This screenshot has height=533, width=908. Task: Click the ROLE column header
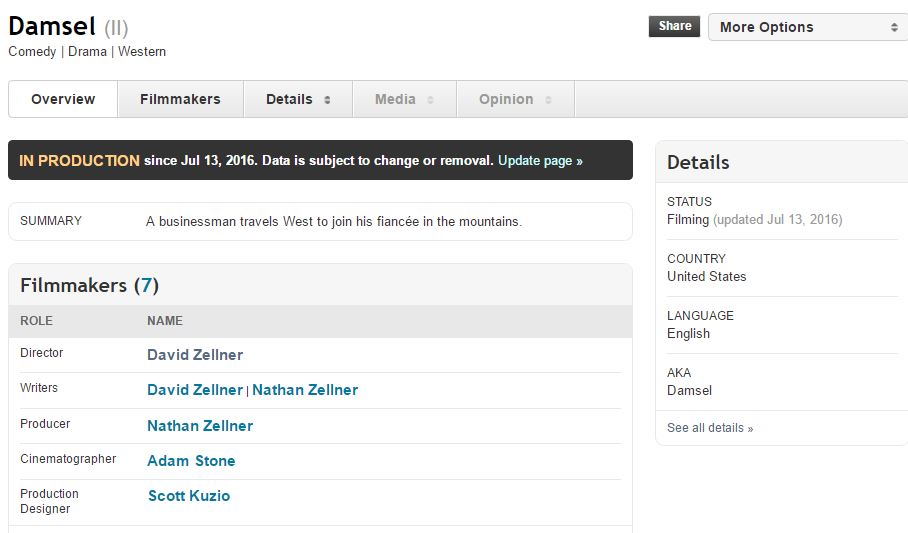coord(36,321)
